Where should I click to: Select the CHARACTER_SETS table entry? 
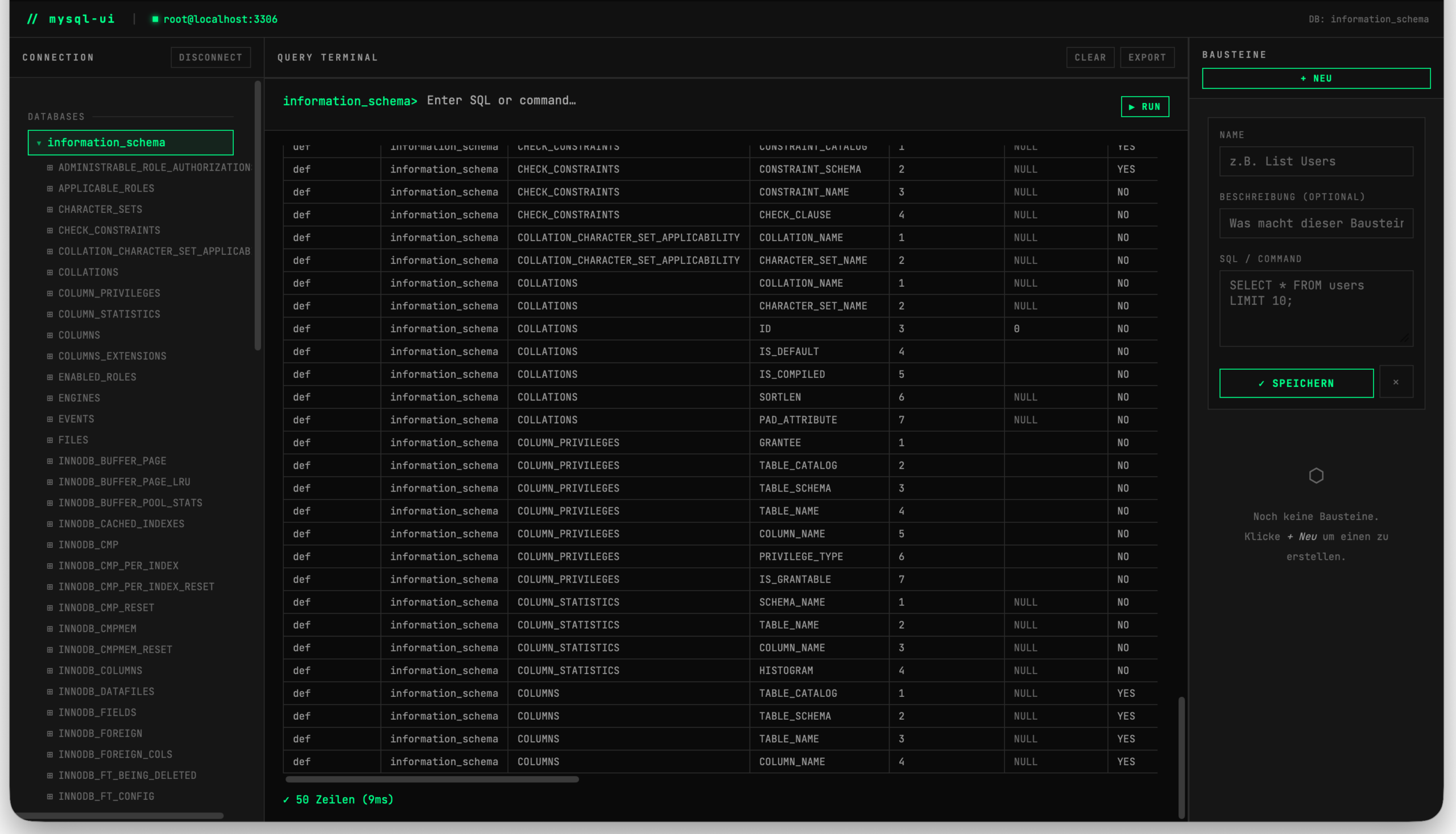pos(100,209)
